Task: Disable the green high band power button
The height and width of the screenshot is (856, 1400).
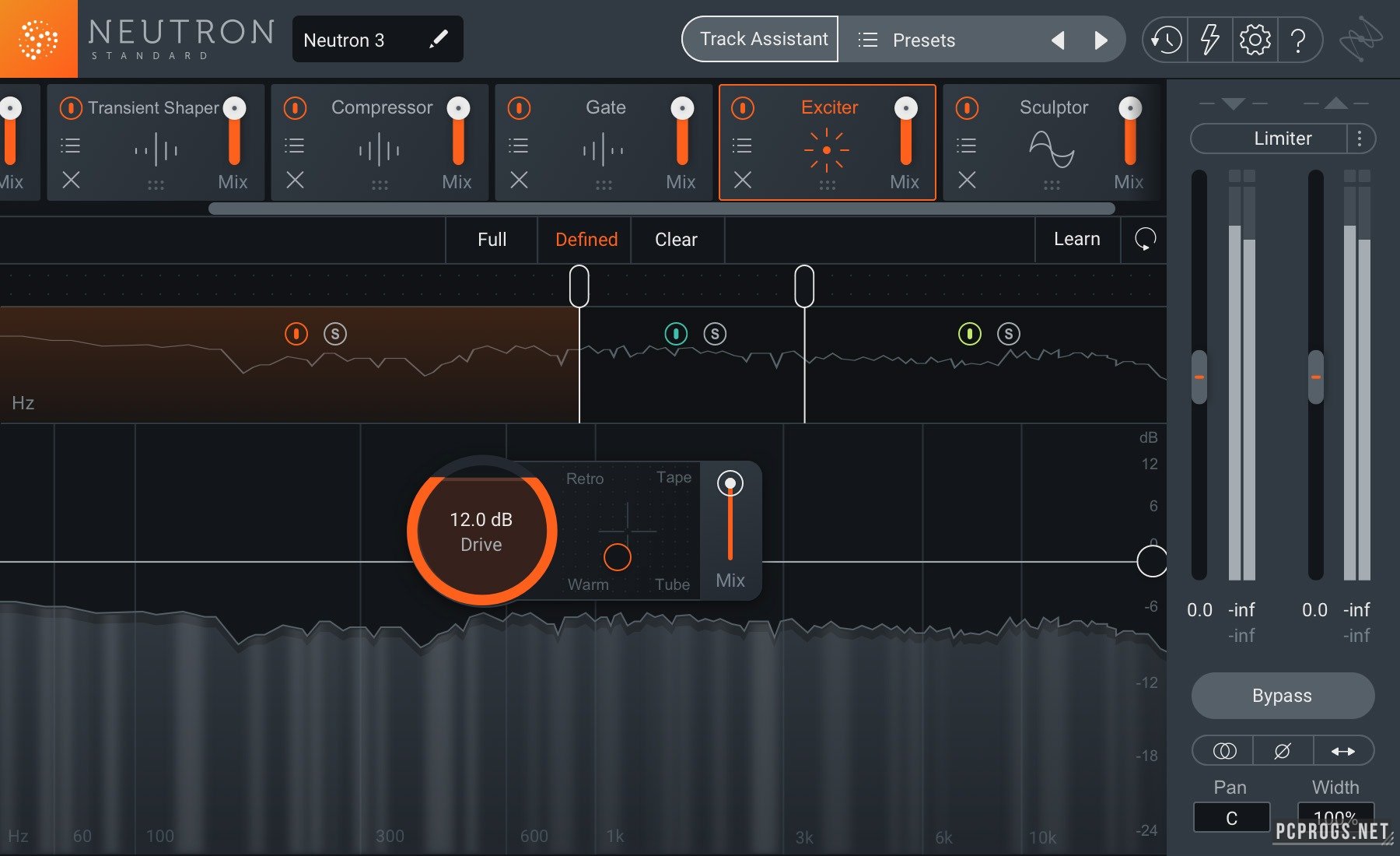Action: [969, 334]
